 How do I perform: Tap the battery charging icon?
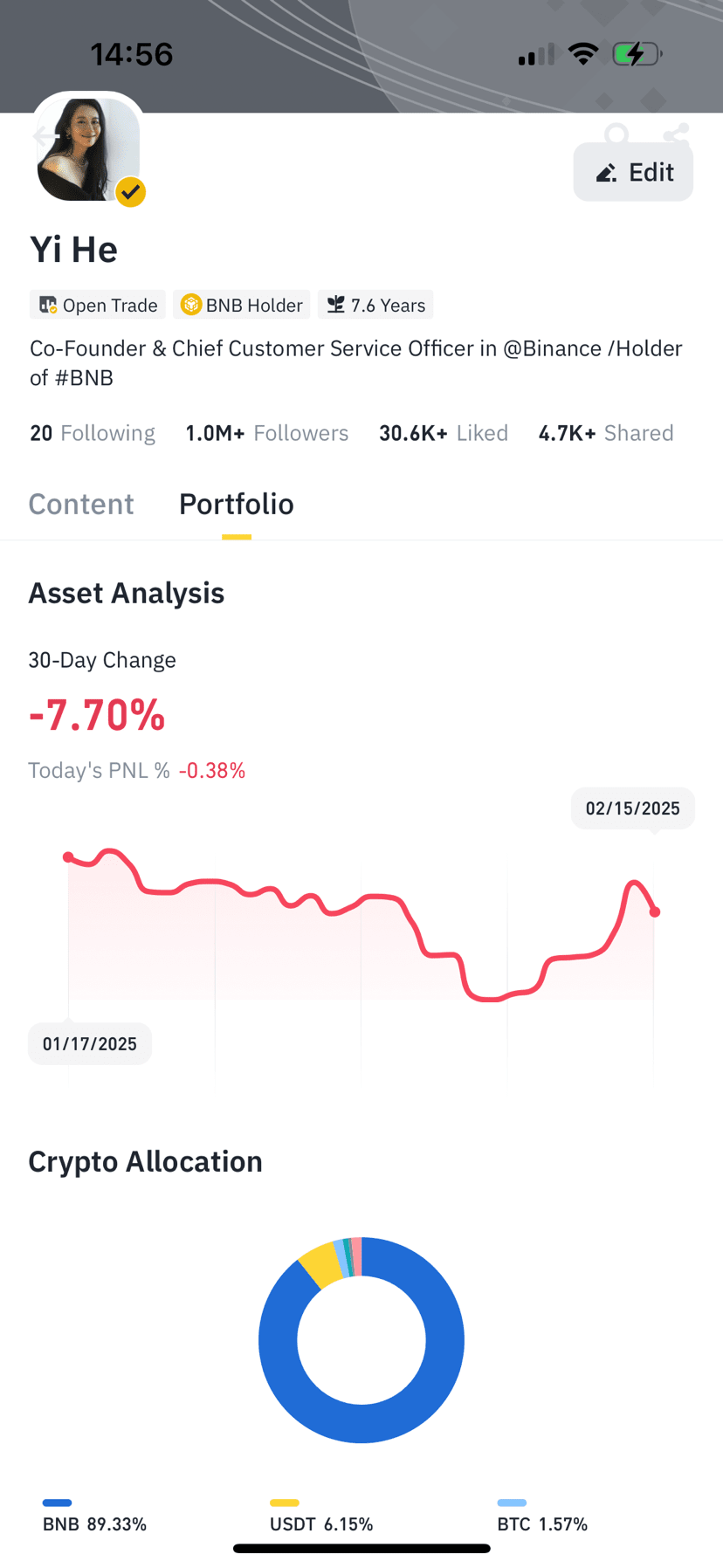coord(637,54)
